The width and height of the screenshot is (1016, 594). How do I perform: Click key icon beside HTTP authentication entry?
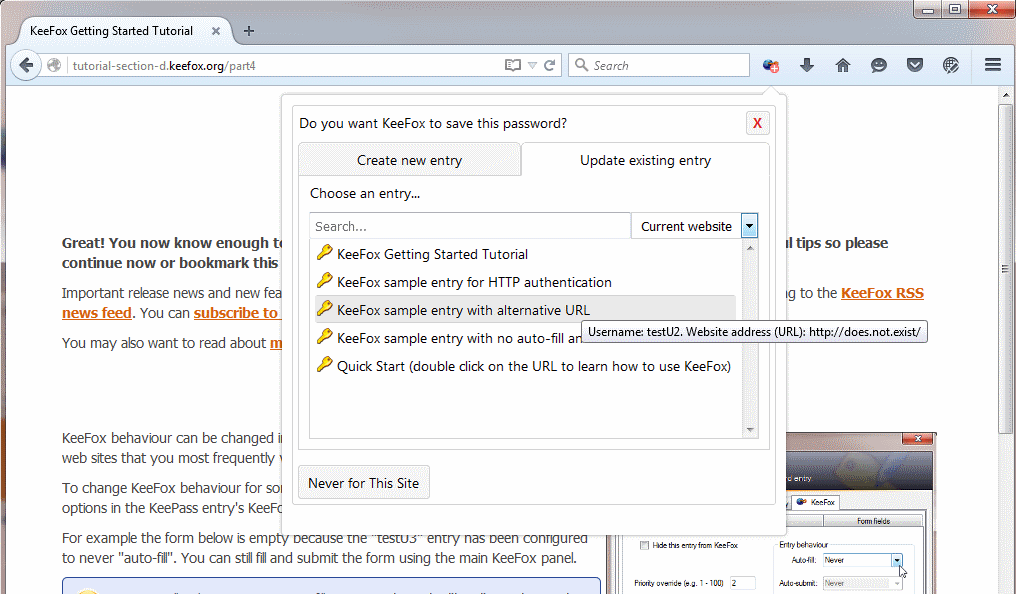coord(324,280)
